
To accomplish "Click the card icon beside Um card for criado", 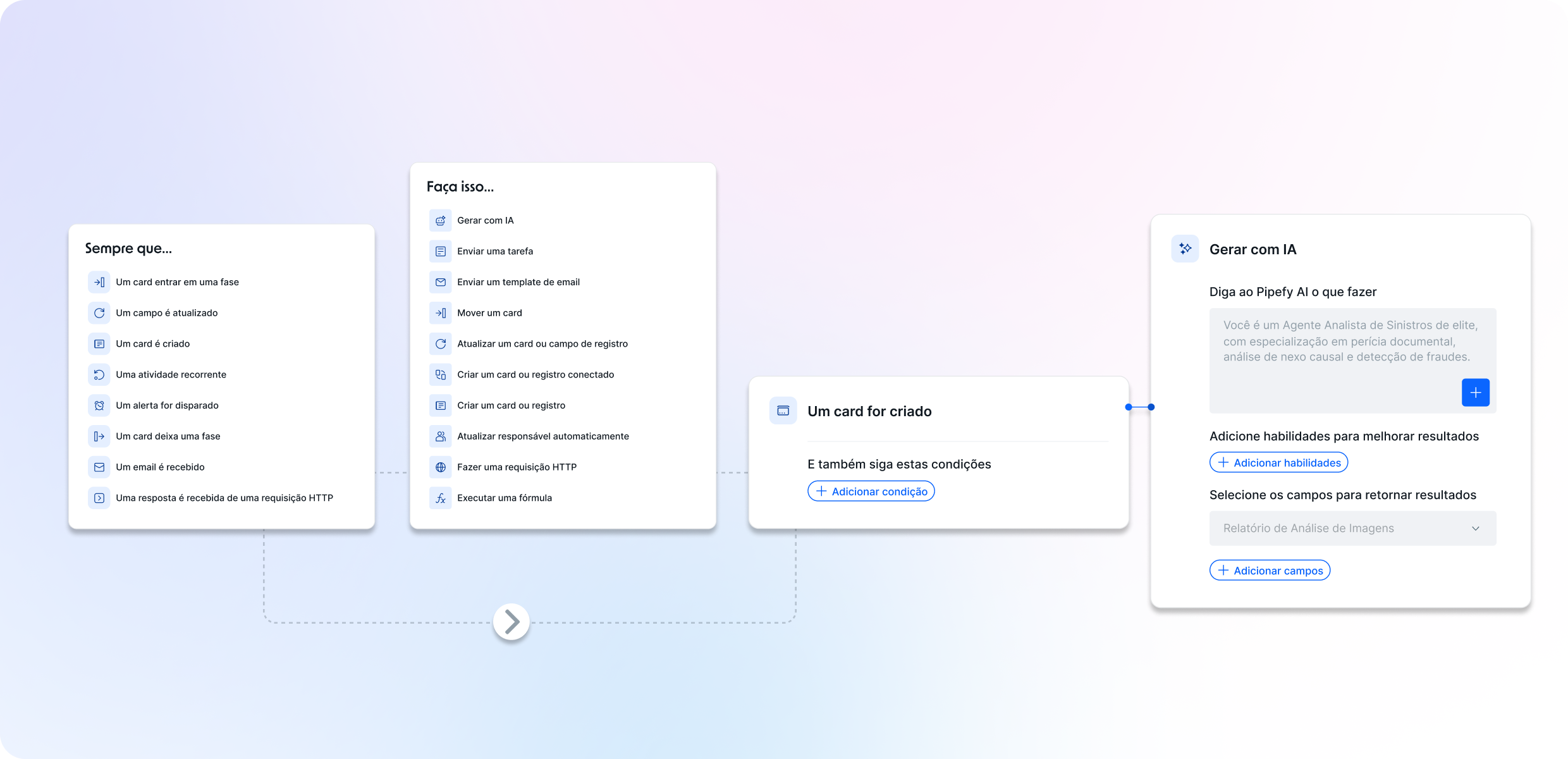I will pos(783,411).
